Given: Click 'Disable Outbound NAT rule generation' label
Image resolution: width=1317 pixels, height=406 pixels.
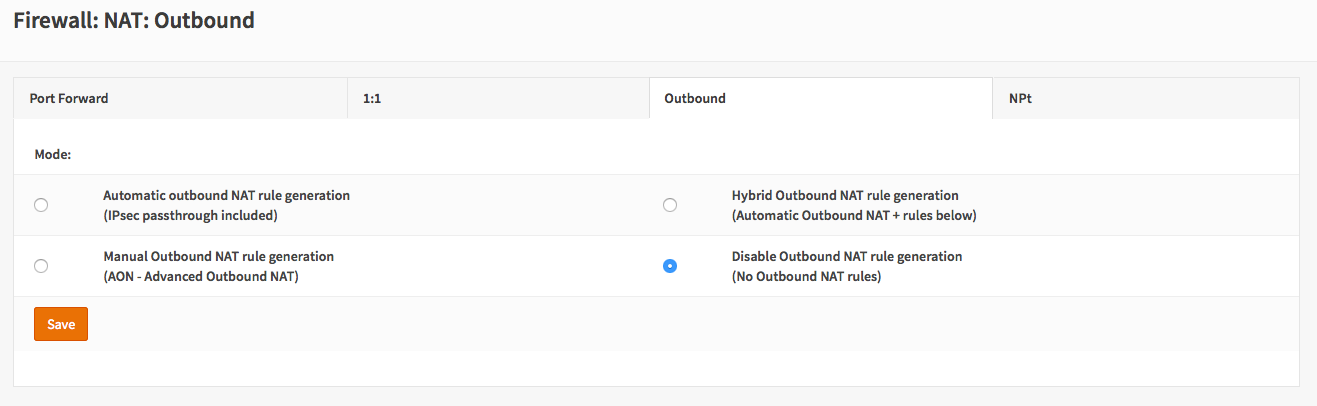Looking at the screenshot, I should [x=847, y=257].
